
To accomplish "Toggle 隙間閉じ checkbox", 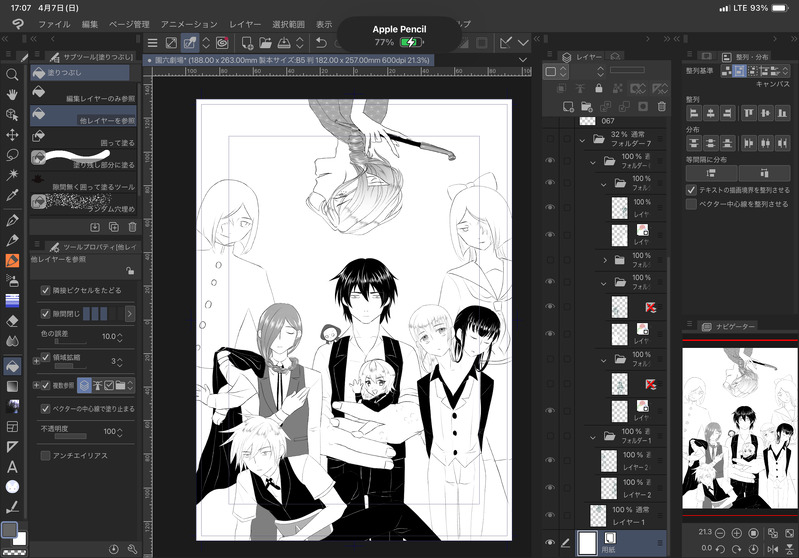I will tap(45, 313).
